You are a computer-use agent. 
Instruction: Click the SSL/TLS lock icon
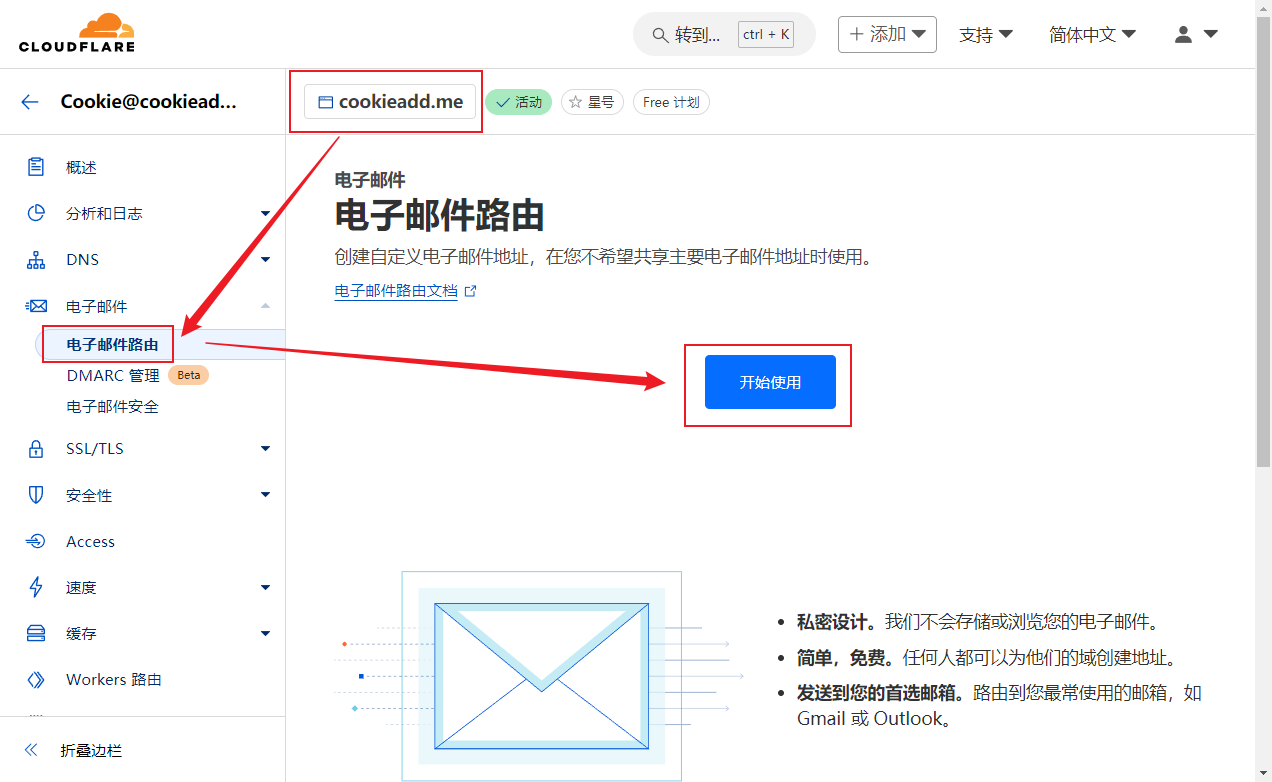[x=36, y=449]
